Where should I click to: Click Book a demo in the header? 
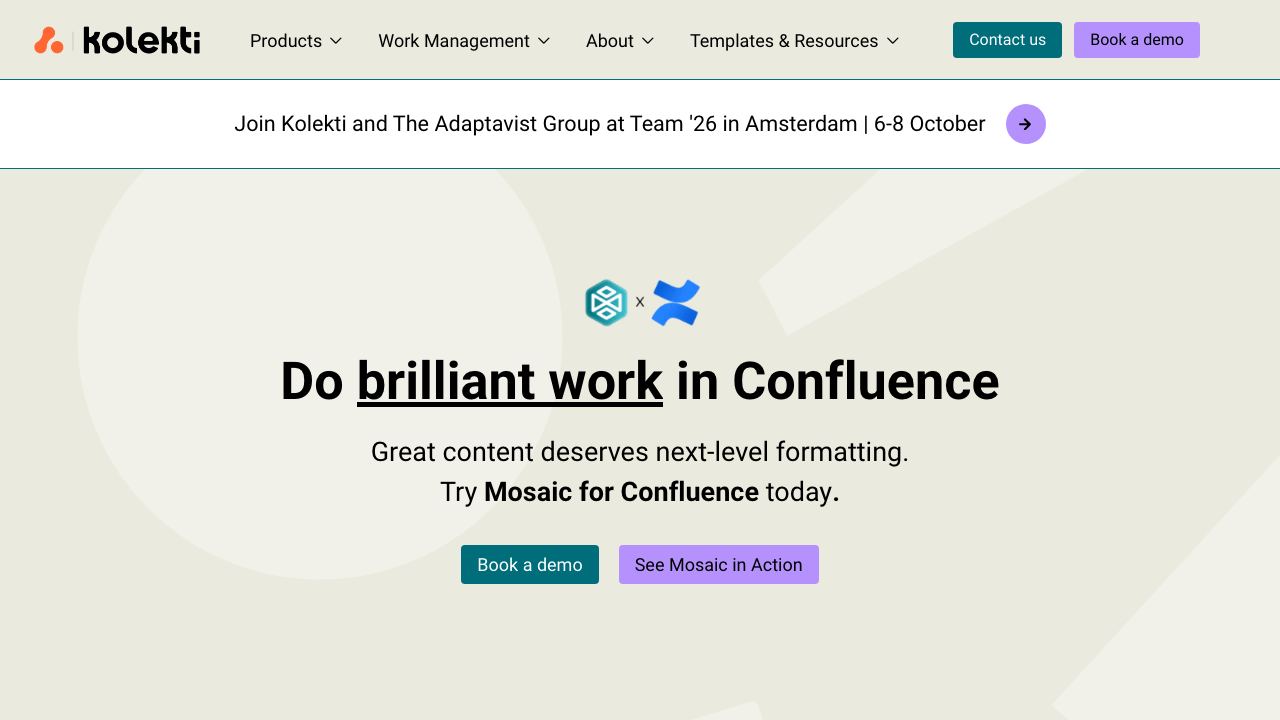(1137, 40)
